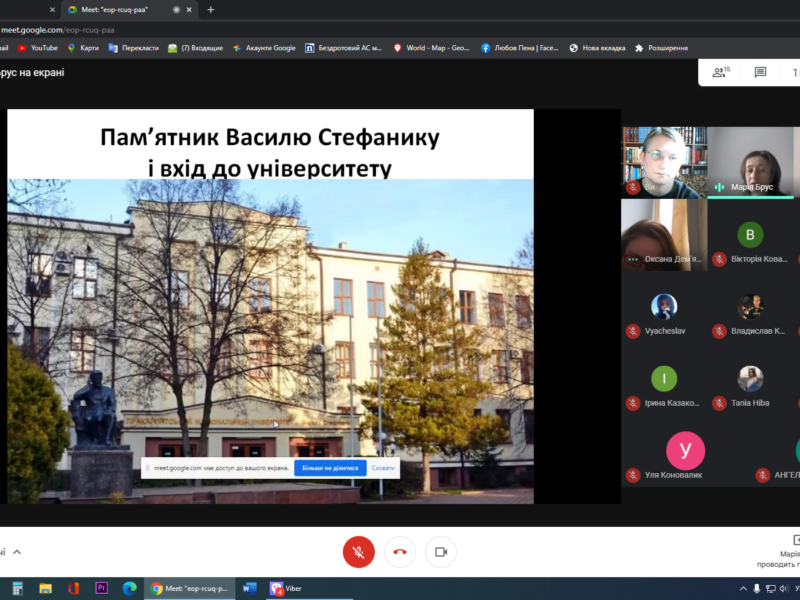Select Марія Брус video tile

752,163
